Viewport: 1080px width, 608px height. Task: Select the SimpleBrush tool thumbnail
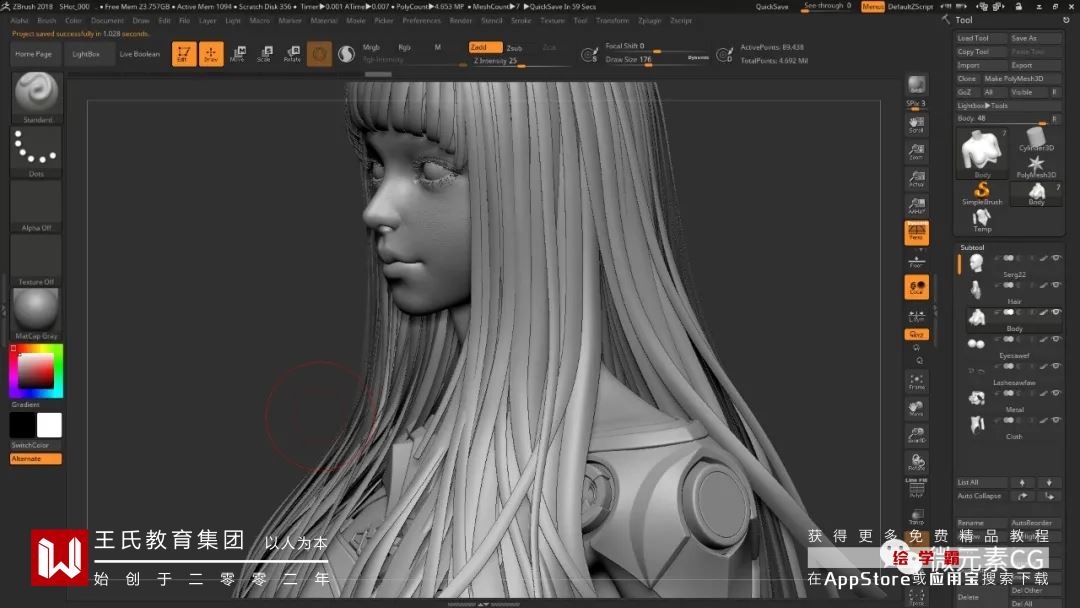point(982,193)
